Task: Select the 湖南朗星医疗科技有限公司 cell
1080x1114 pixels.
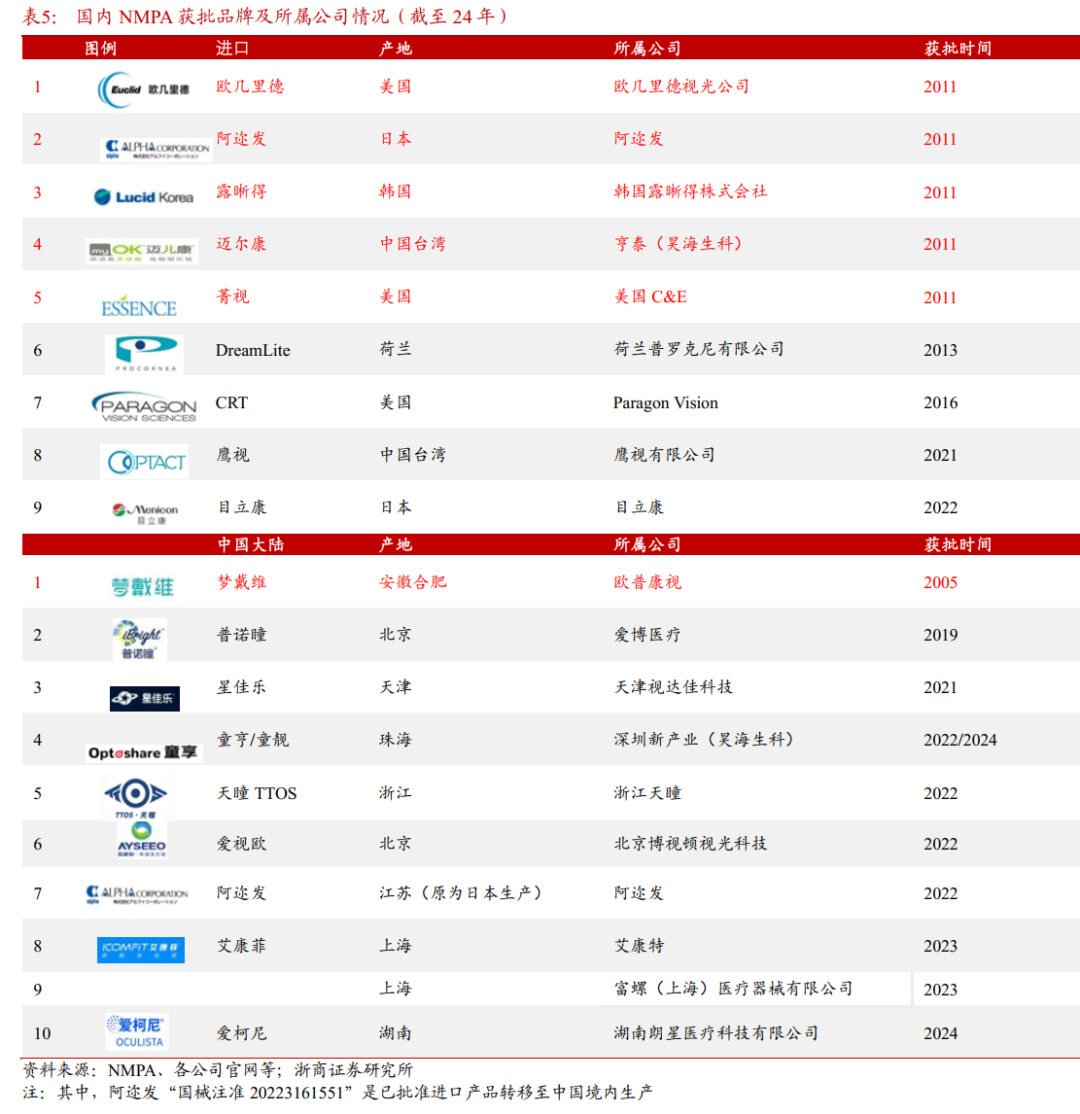Action: [716, 1033]
